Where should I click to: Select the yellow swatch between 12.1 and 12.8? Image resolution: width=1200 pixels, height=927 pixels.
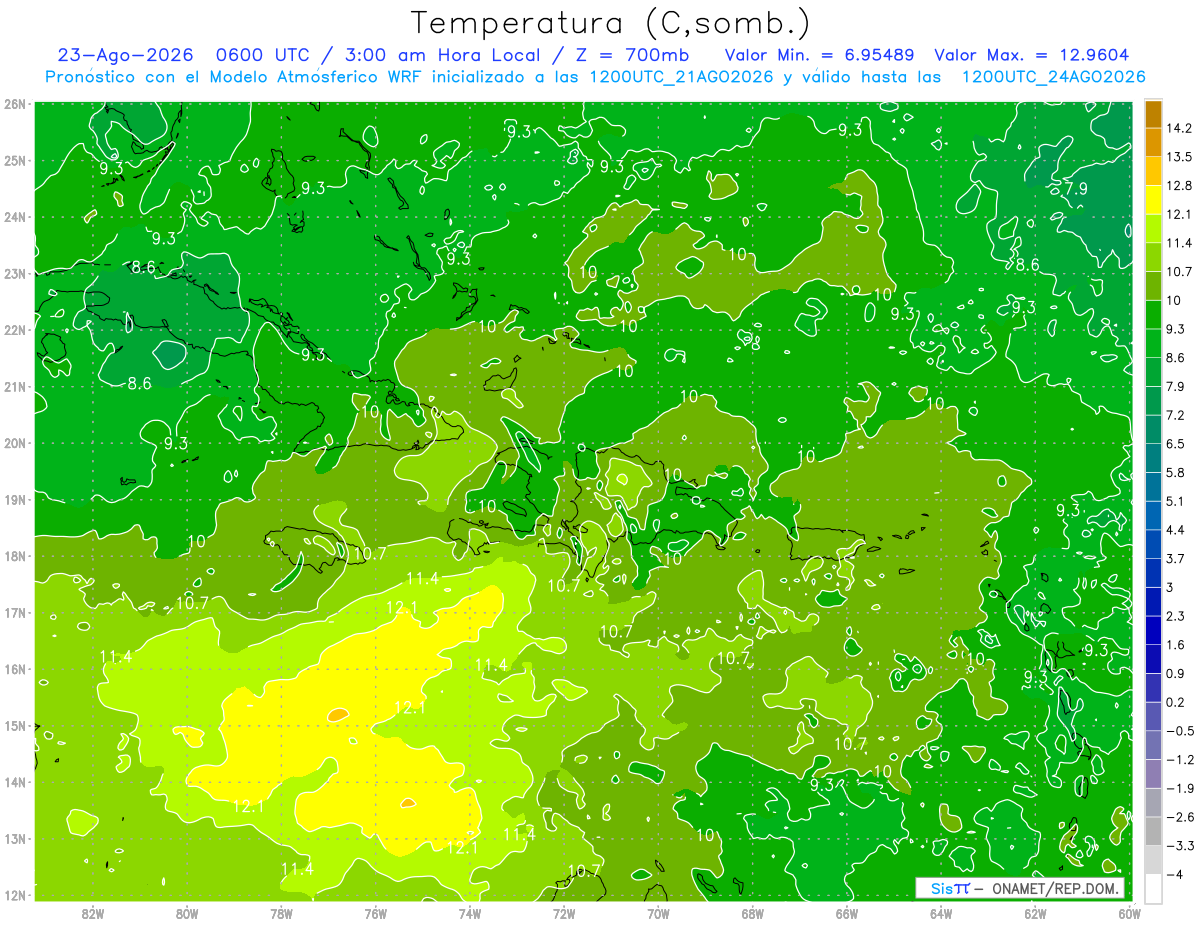pyautogui.click(x=1153, y=199)
